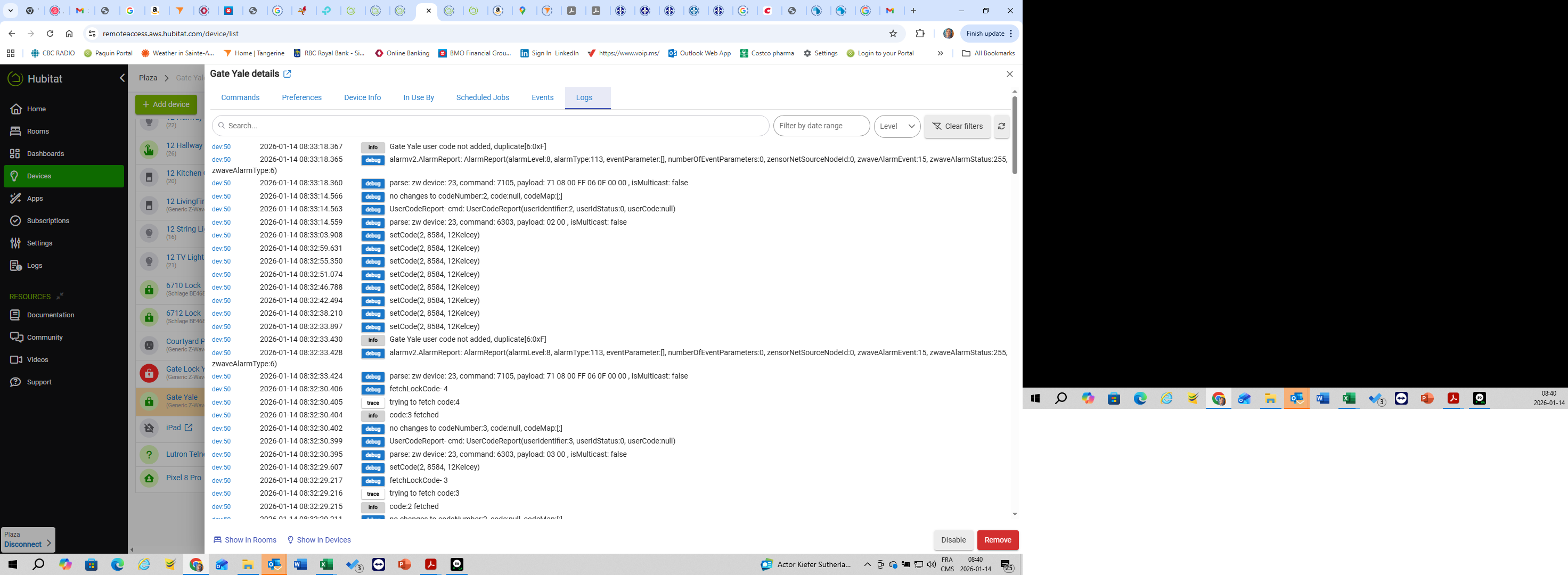Collapse the Hubitat sidebar chevron

(123, 78)
